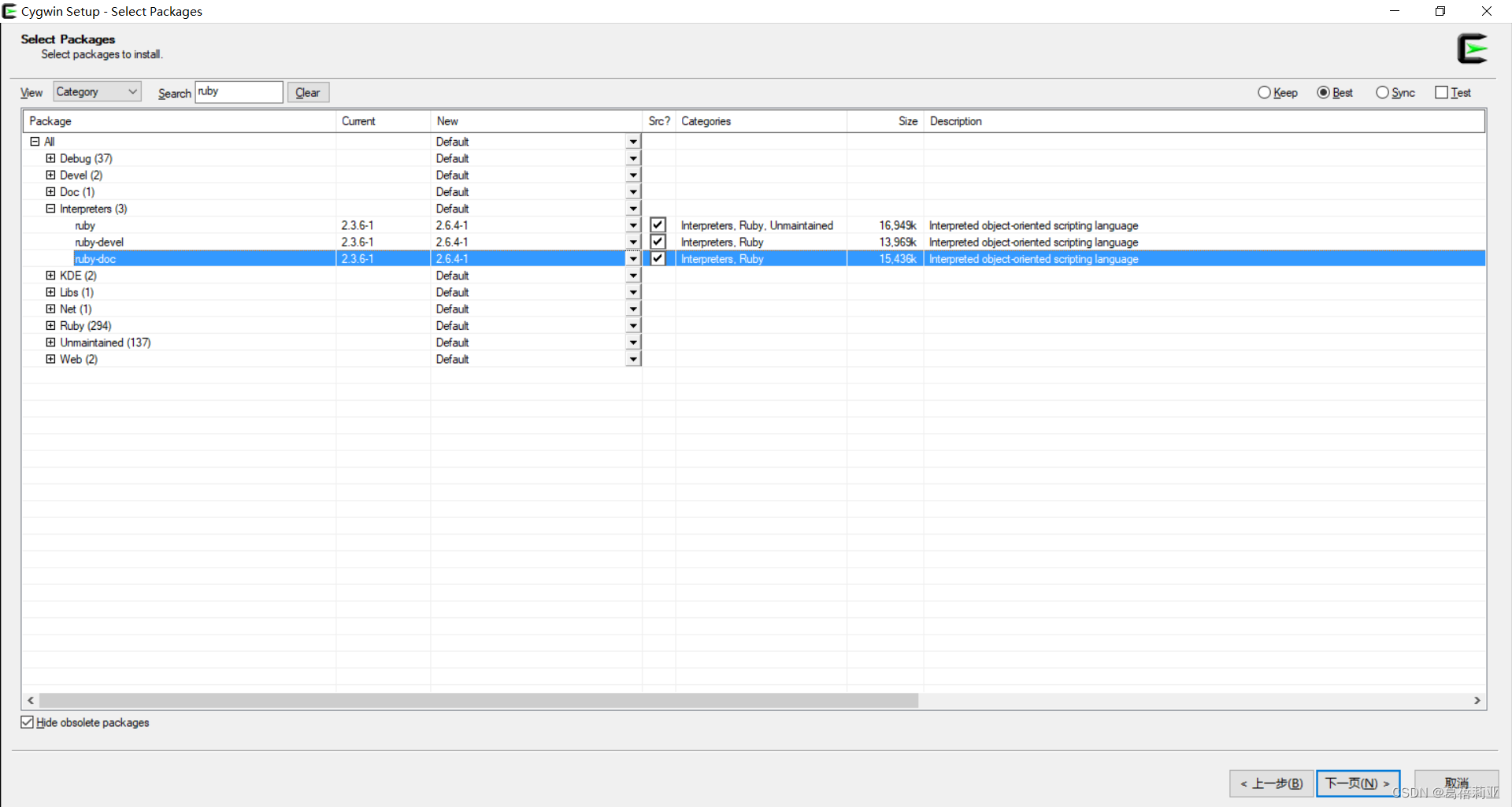Click the 下一页(N) next button
1512x807 pixels.
click(x=1358, y=783)
